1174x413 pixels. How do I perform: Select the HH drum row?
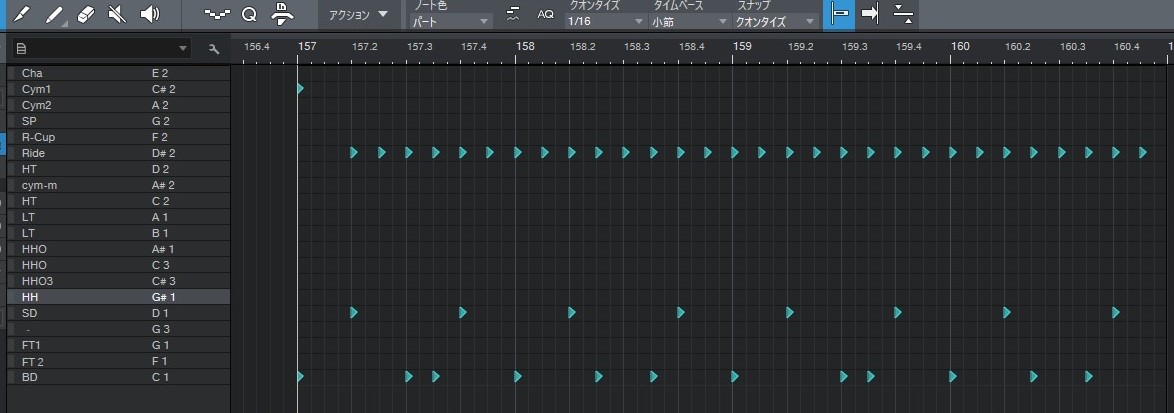(118, 297)
